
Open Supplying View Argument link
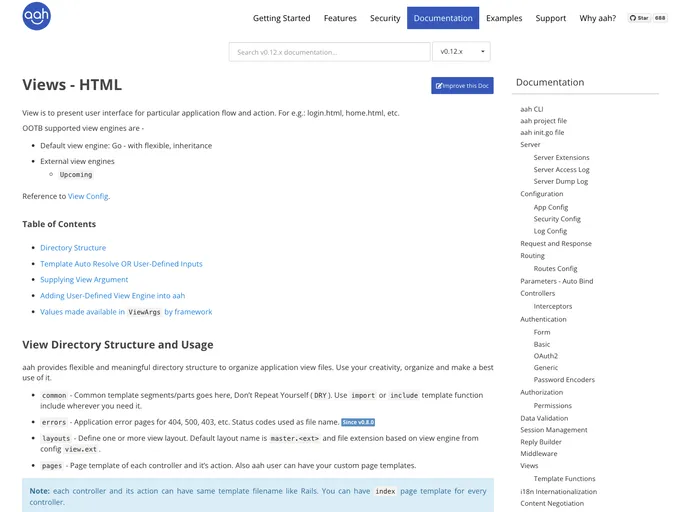pyautogui.click(x=84, y=280)
